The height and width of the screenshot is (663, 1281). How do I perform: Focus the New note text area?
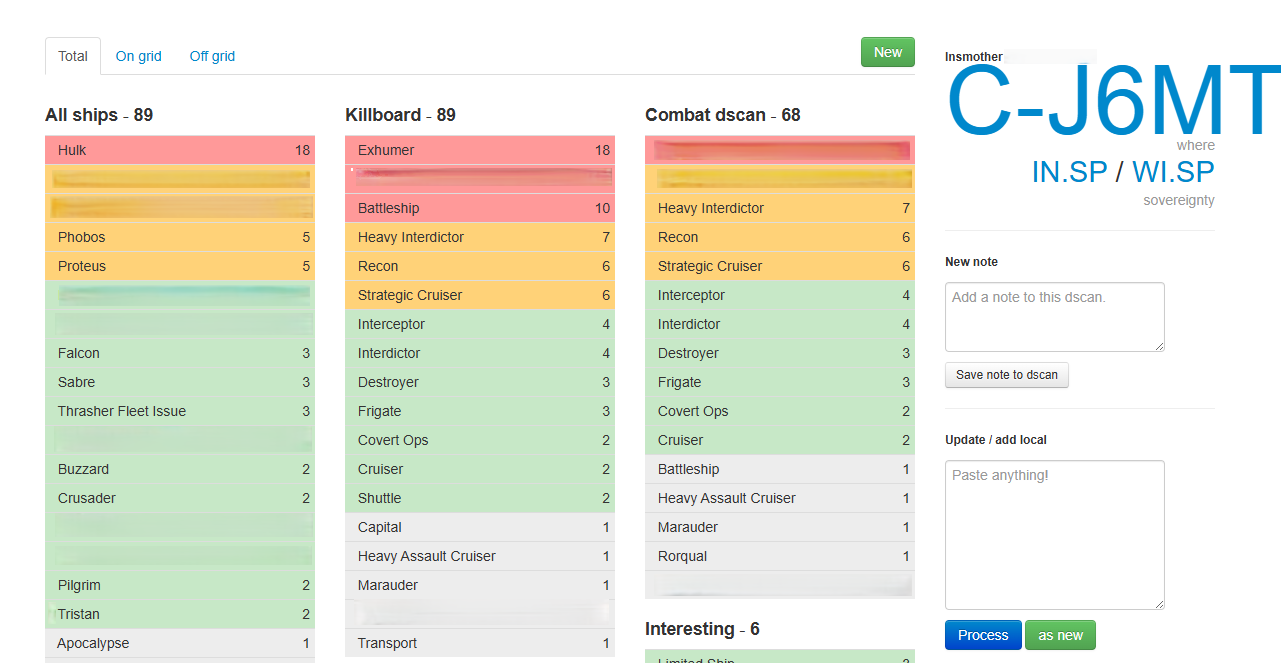[1054, 316]
